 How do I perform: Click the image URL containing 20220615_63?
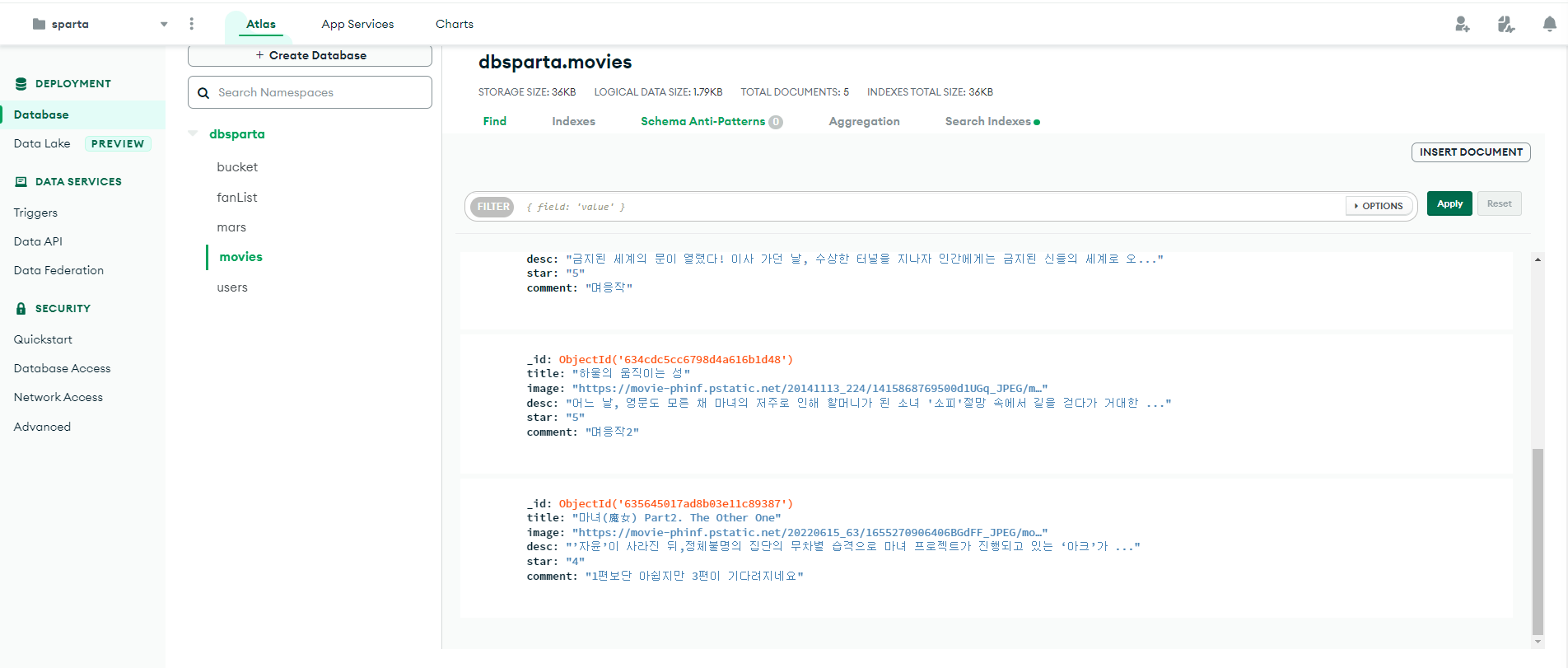[x=810, y=533]
